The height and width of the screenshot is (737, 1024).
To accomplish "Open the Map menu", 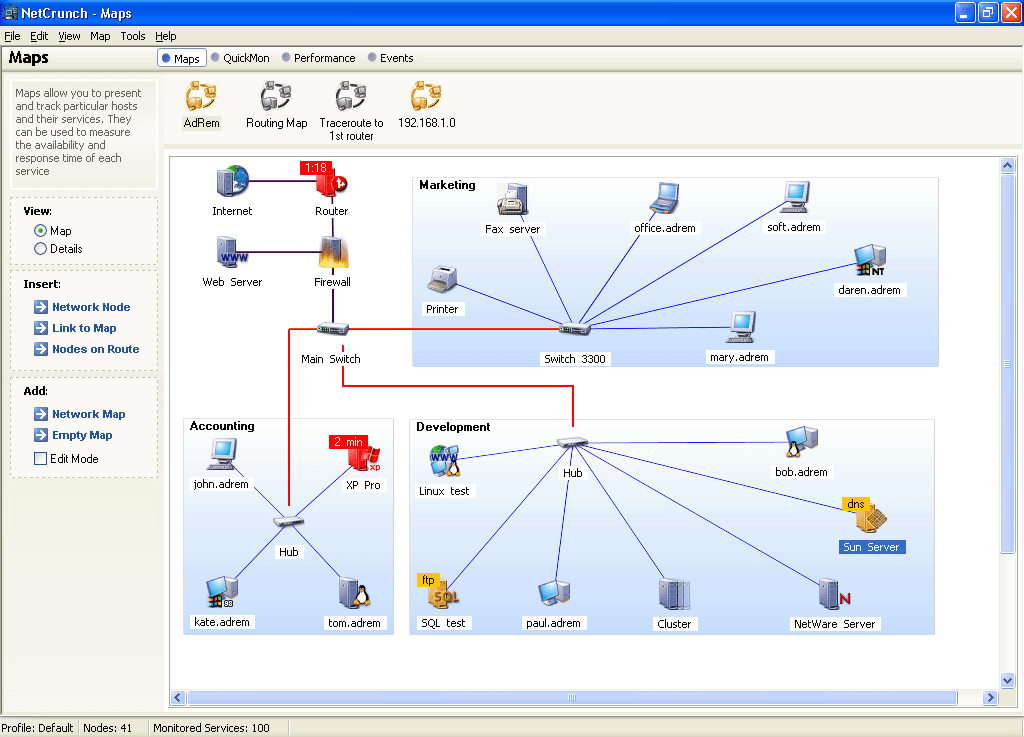I will coord(100,36).
